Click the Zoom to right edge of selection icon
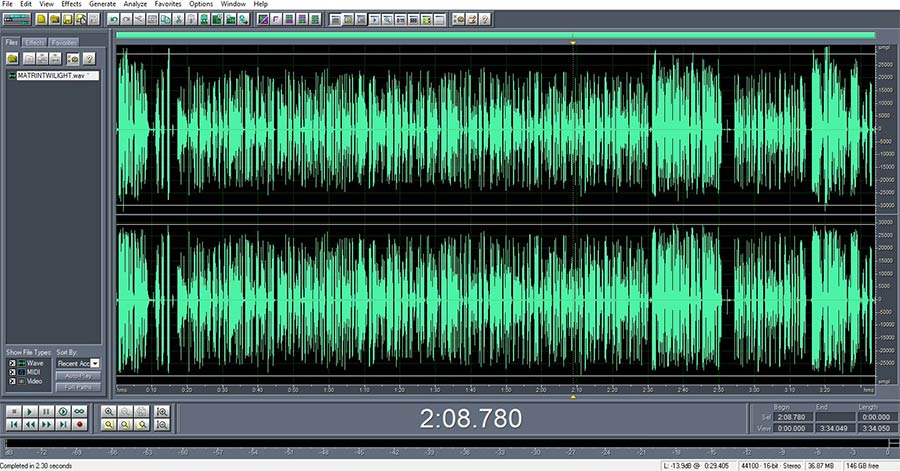The height and width of the screenshot is (471, 900). click(141, 425)
